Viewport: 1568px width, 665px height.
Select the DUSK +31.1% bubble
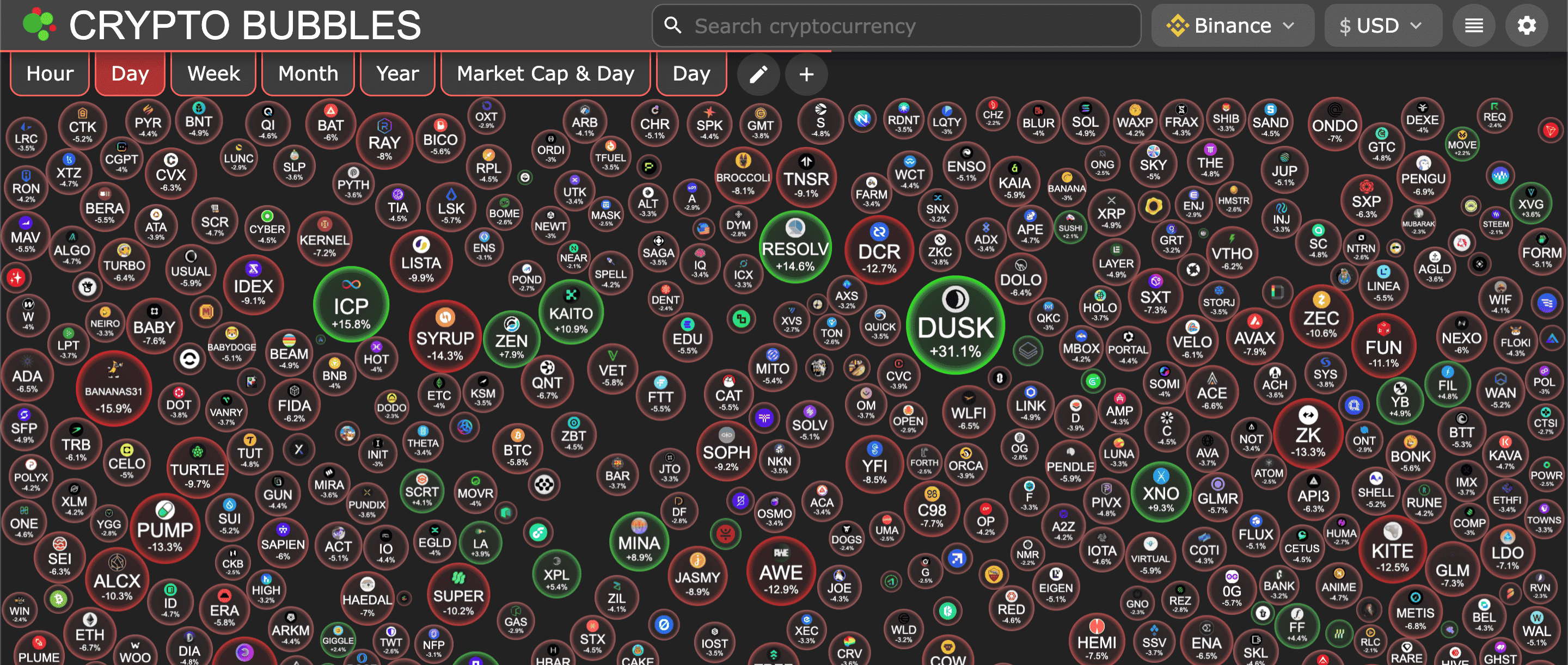(x=955, y=325)
